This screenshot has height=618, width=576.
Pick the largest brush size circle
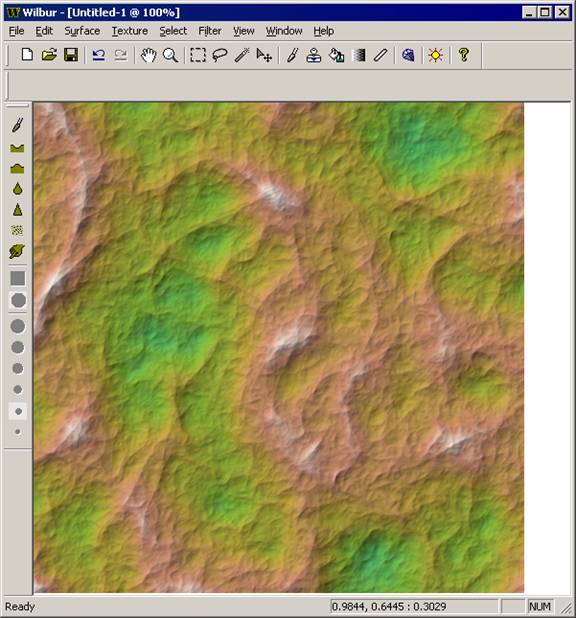(18, 326)
